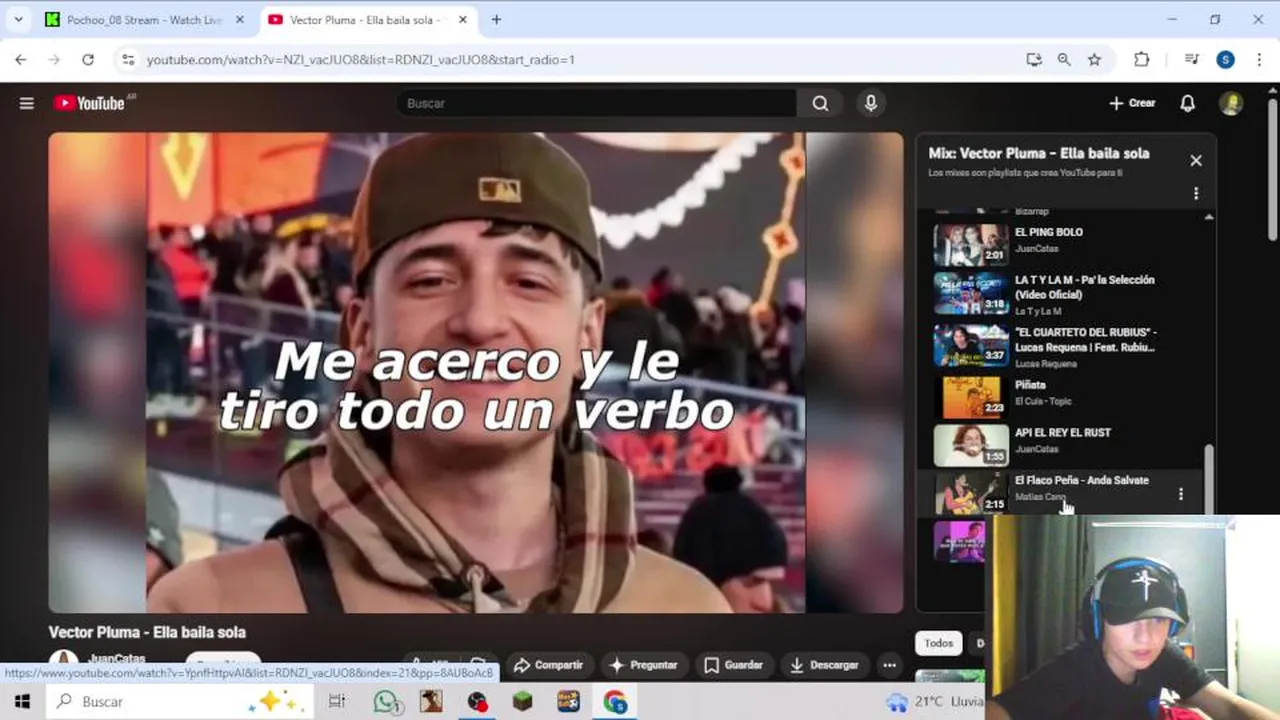Open Task View on the taskbar
Screen dimensions: 1280x720
337,702
